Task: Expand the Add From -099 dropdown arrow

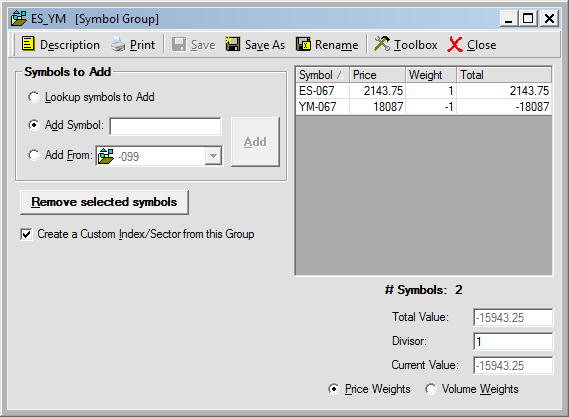Action: click(x=213, y=156)
